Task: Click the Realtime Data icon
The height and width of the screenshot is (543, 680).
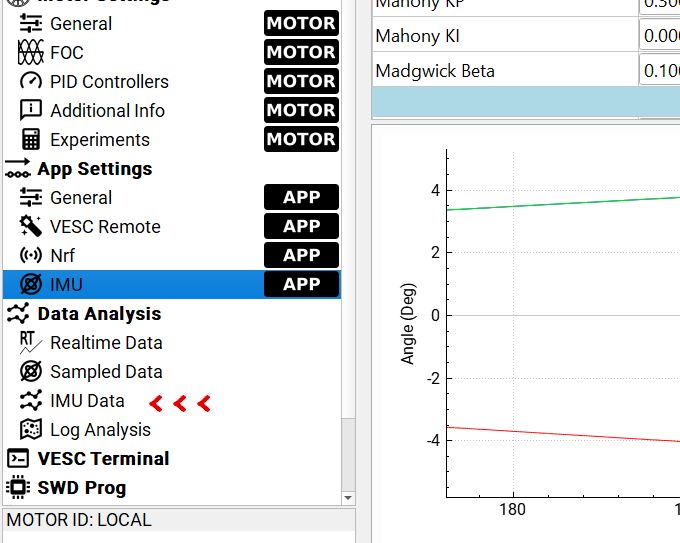Action: 31,343
